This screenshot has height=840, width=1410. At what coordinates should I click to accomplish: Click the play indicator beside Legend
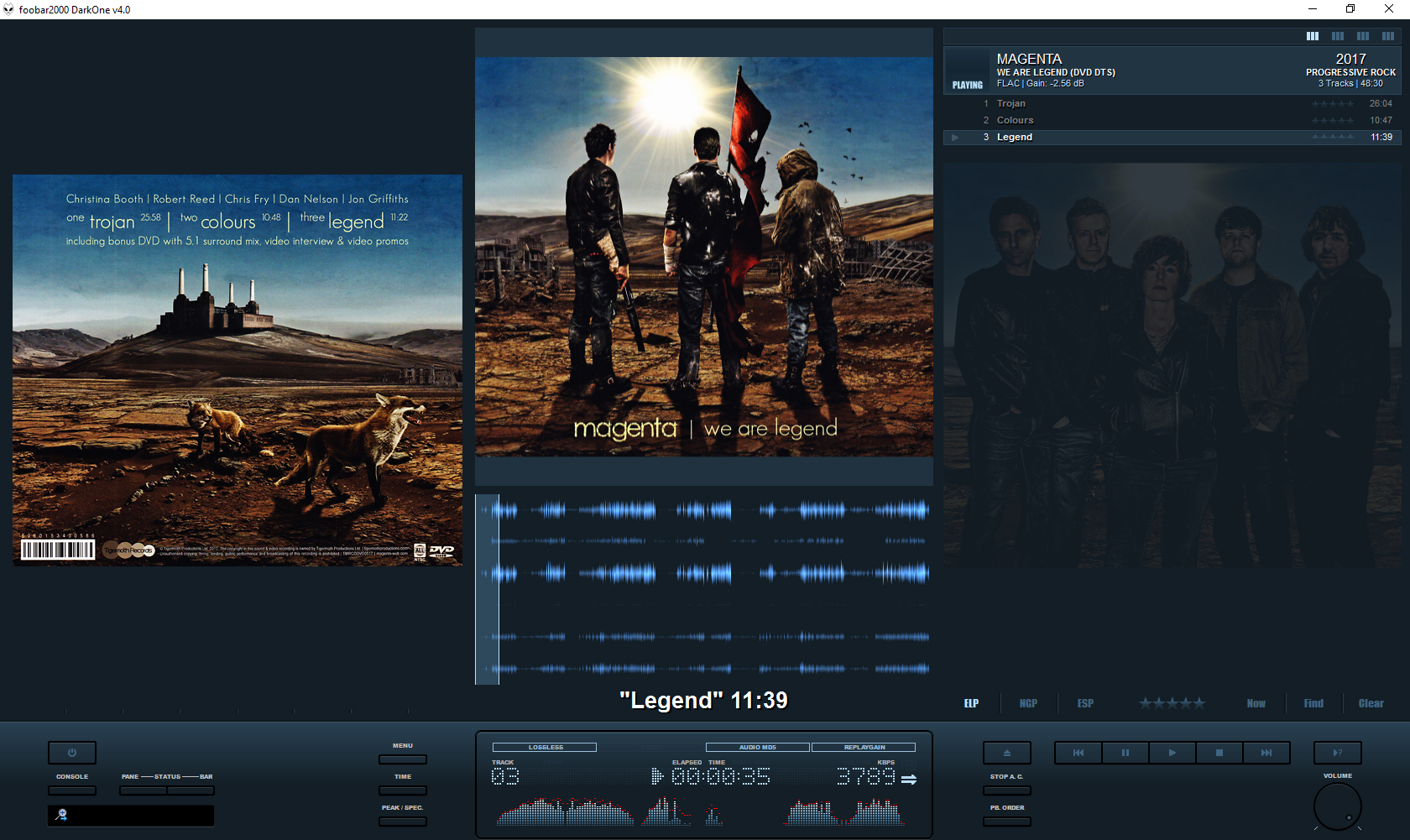(x=955, y=138)
